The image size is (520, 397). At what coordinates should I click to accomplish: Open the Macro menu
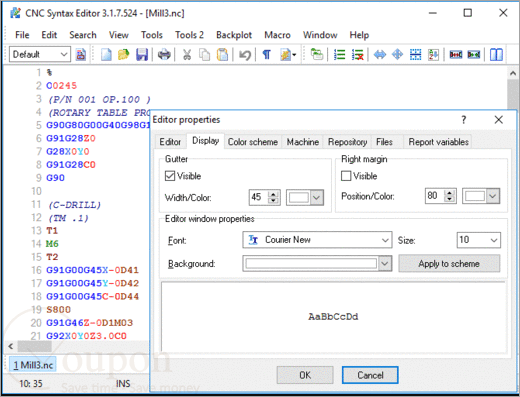pos(277,35)
